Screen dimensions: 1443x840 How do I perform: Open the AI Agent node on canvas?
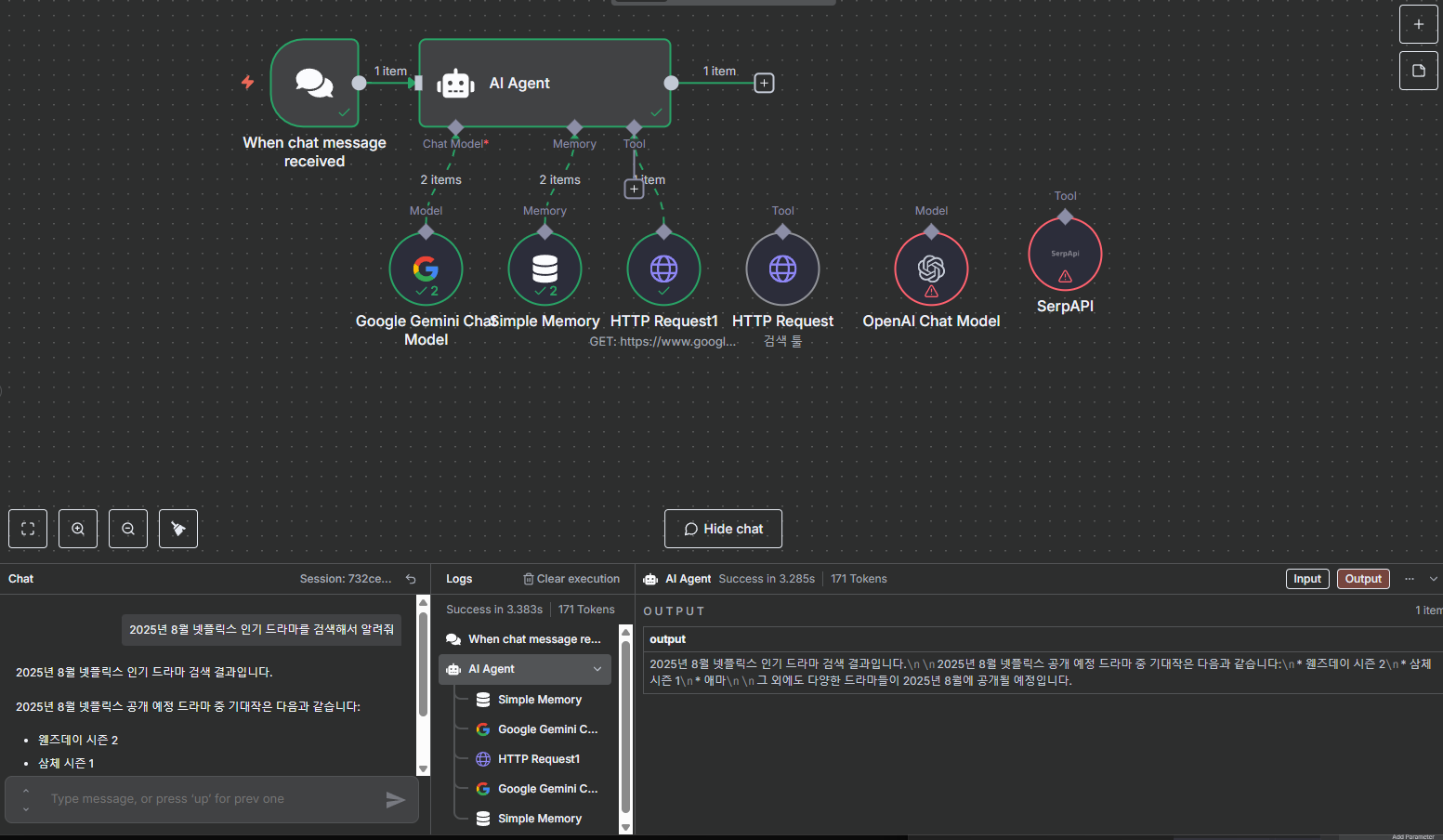coord(544,83)
